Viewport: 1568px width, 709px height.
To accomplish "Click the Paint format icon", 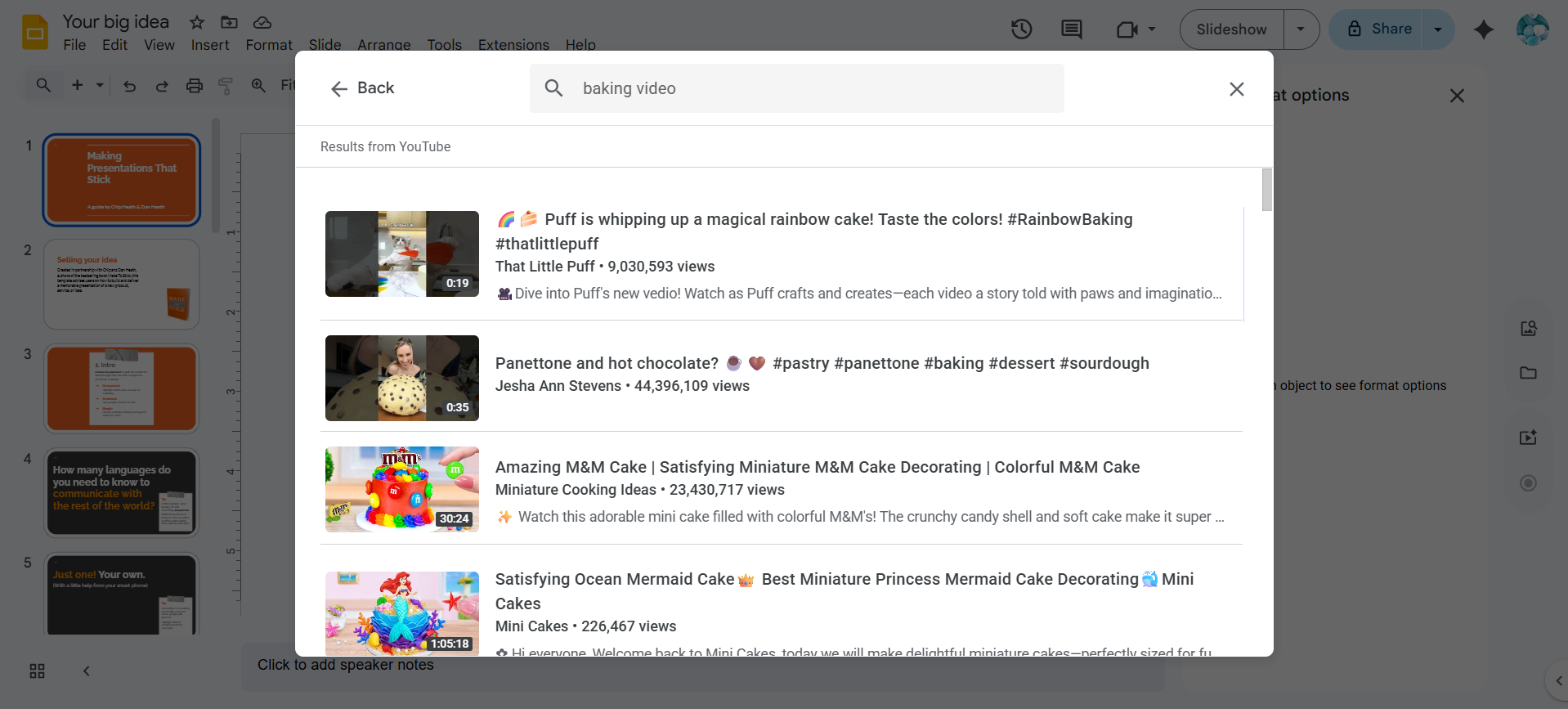I will (x=226, y=85).
